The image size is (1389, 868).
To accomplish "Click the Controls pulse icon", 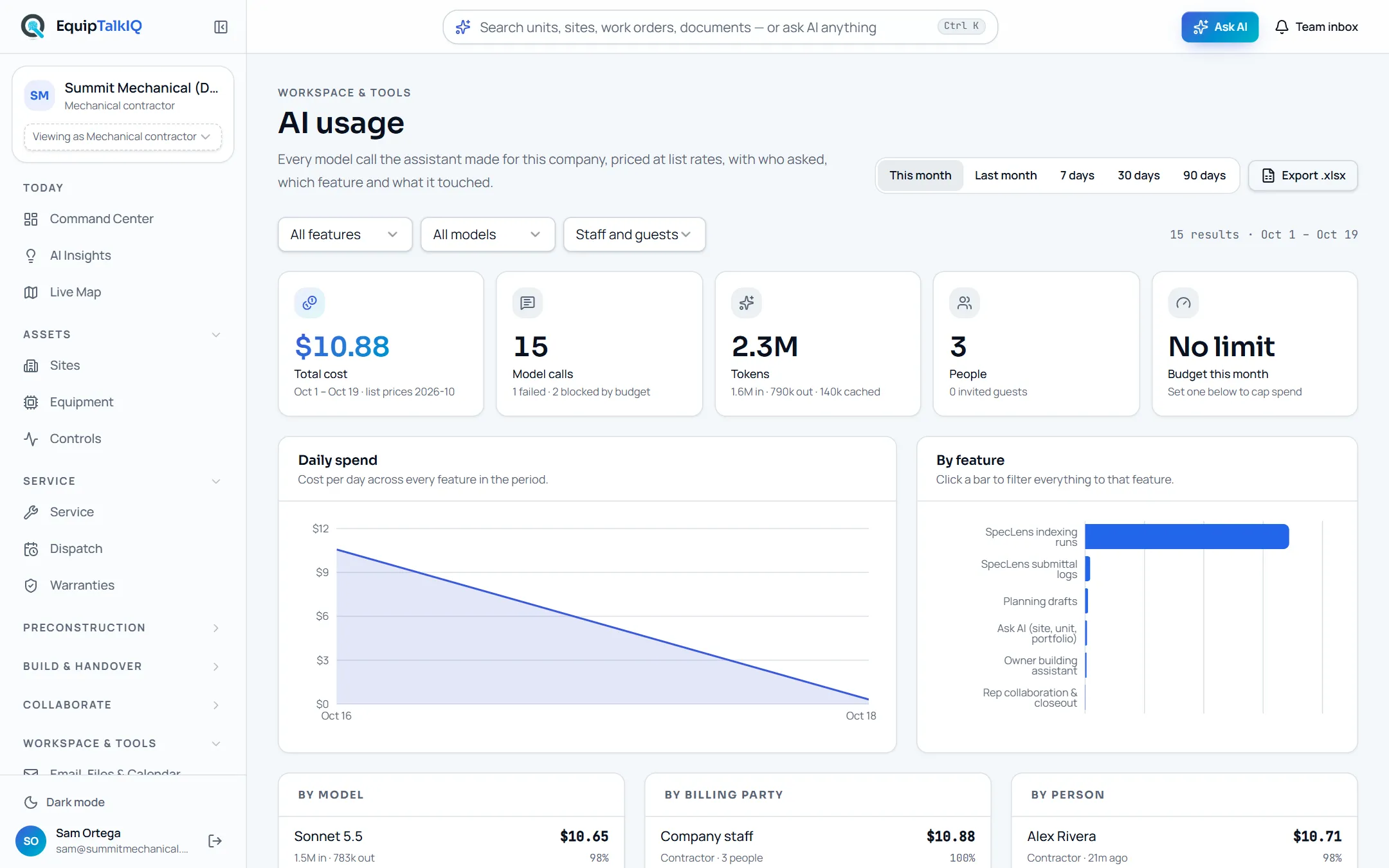I will 31,439.
